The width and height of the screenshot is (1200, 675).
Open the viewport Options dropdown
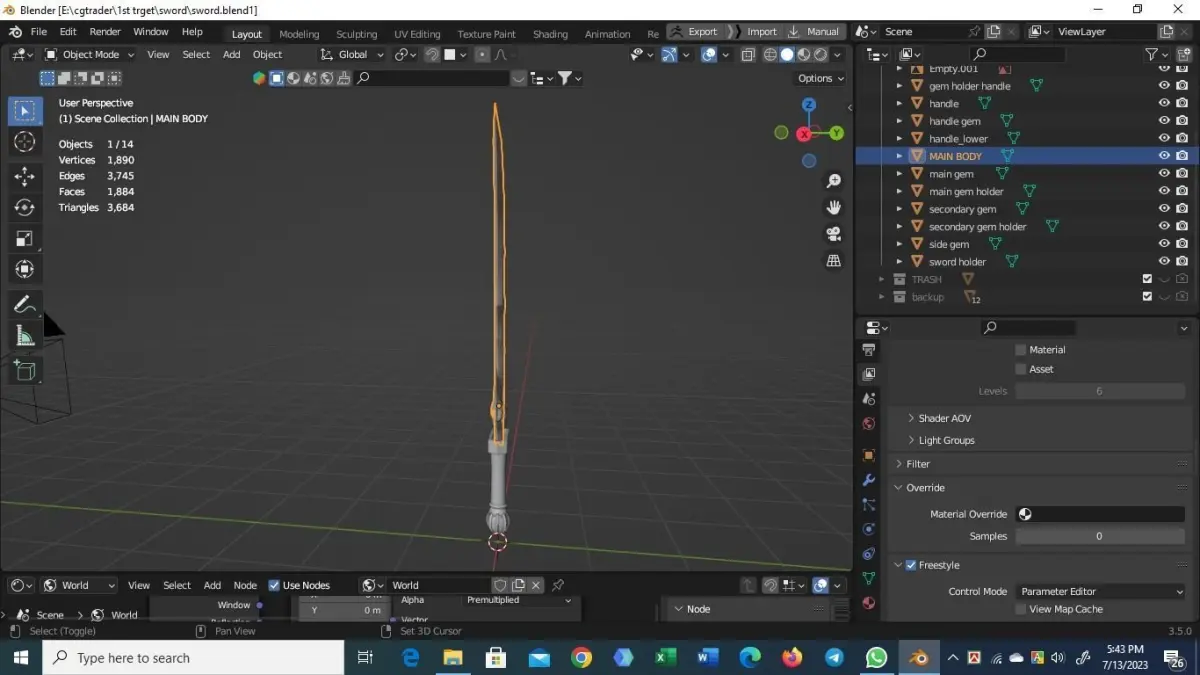820,78
